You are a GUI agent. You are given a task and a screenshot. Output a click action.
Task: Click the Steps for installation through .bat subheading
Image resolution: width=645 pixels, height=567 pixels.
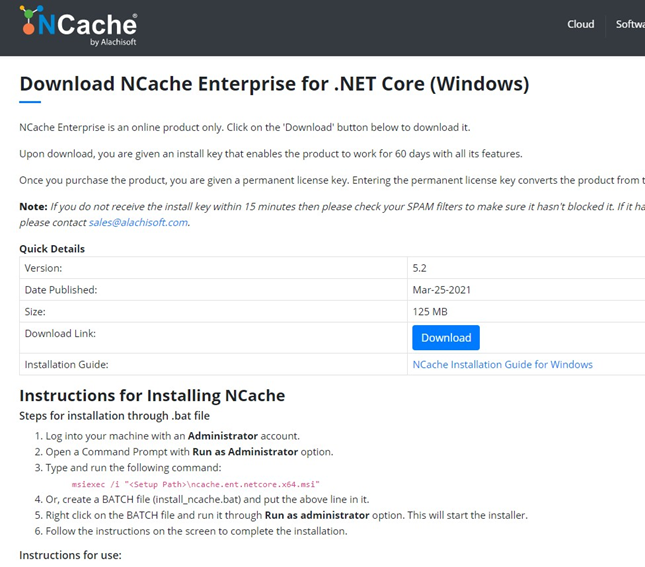[x=114, y=415]
